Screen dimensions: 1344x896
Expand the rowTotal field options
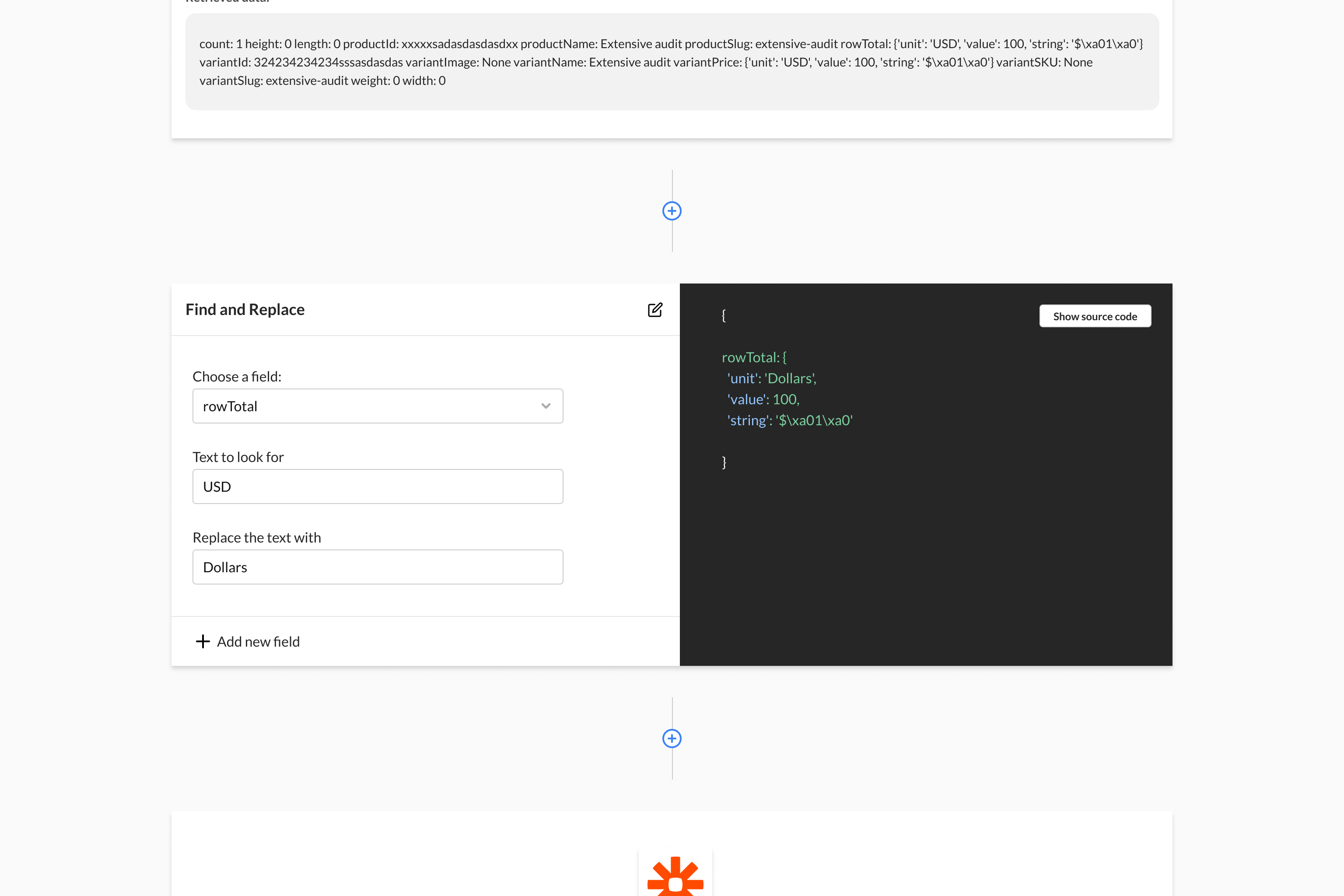(377, 406)
